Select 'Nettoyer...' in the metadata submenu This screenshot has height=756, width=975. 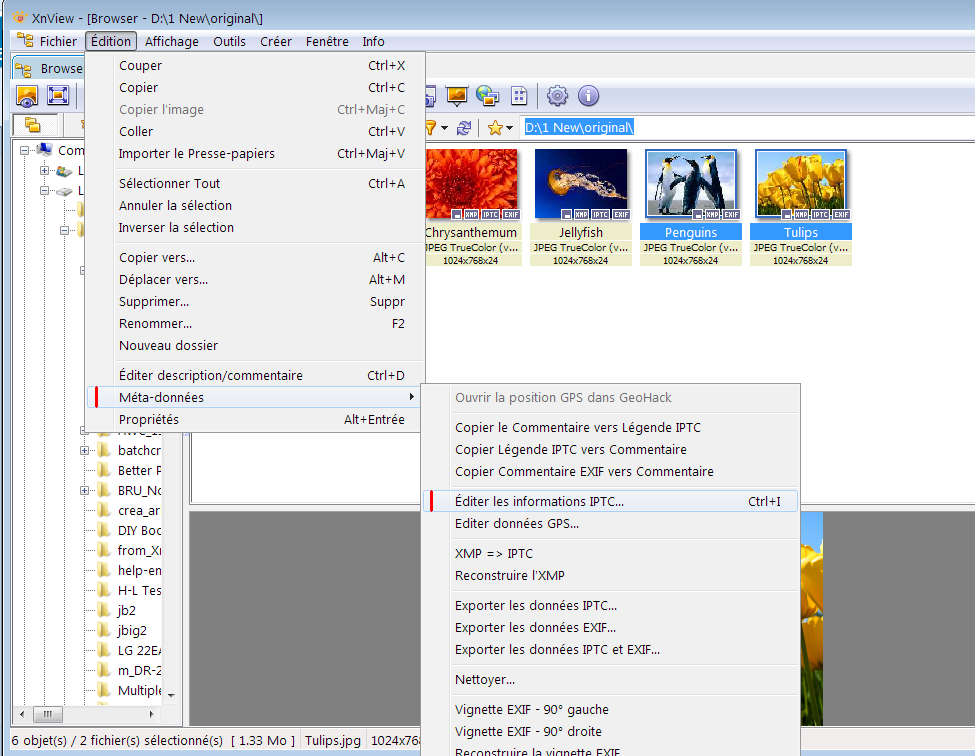[x=485, y=680]
